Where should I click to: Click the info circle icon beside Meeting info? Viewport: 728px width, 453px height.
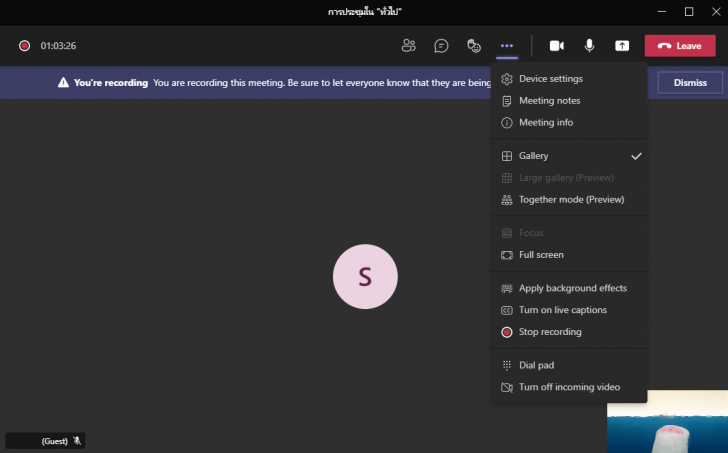(507, 123)
